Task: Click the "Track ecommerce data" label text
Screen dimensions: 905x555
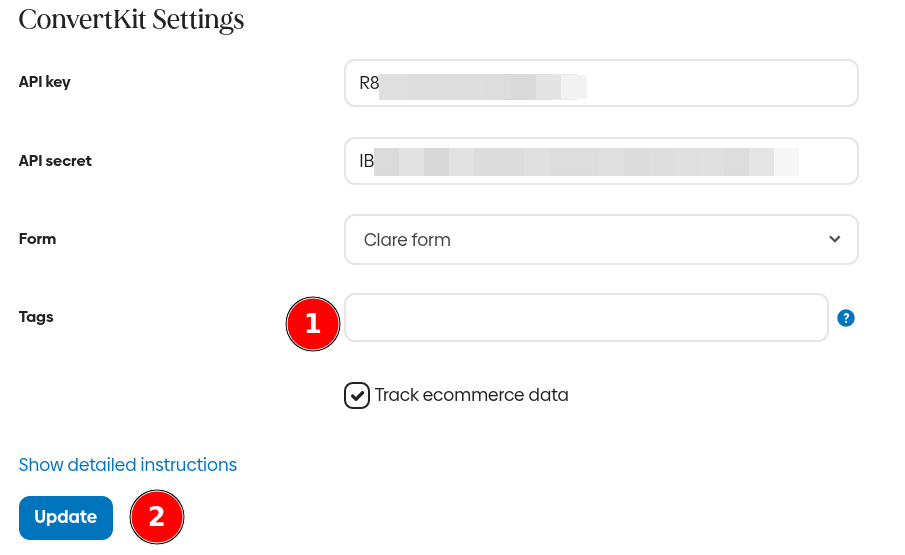Action: point(471,395)
